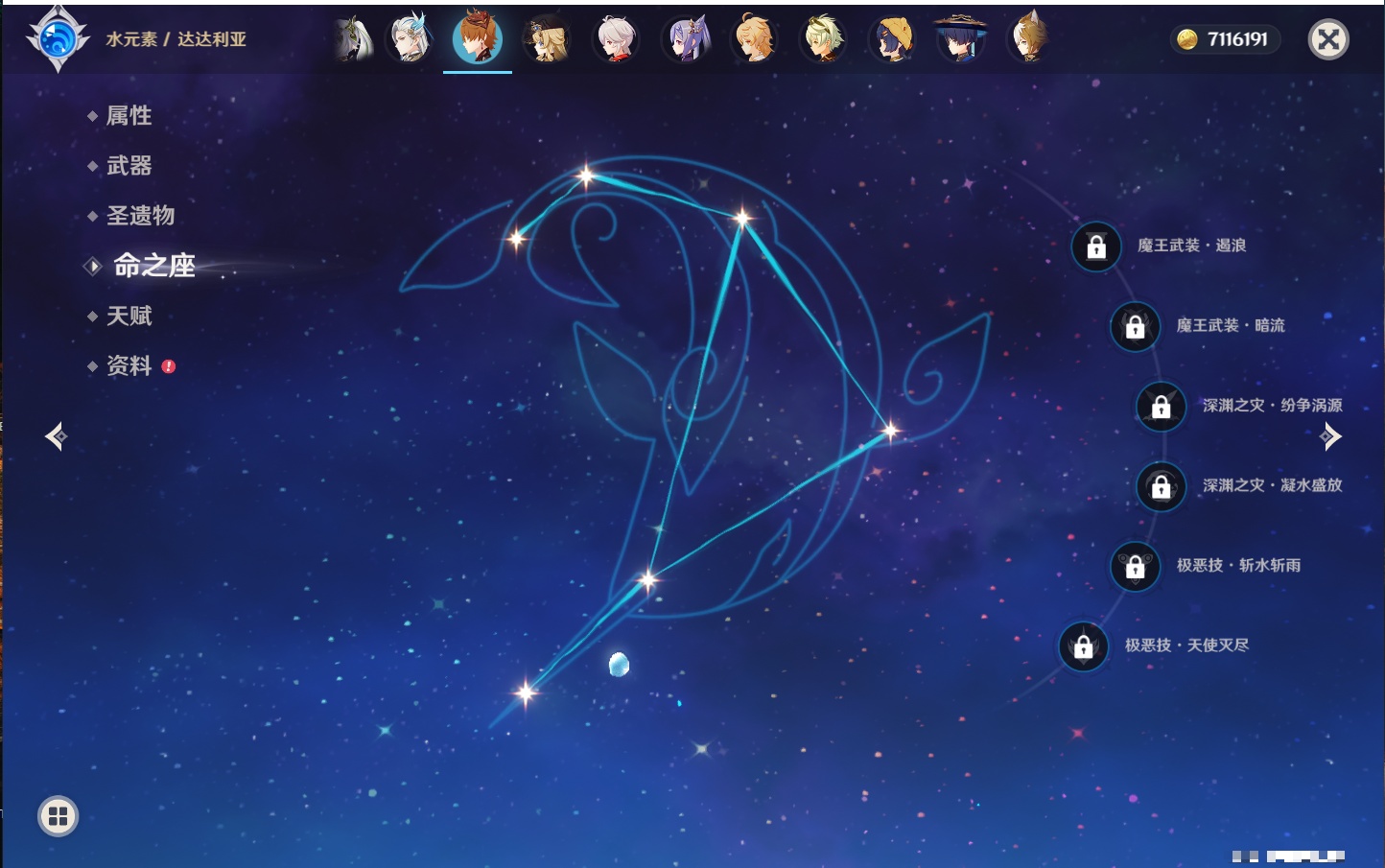Screen dimensions: 1385x868
Task: Select Kazuha's white-haired avatar with red collar
Action: [616, 39]
